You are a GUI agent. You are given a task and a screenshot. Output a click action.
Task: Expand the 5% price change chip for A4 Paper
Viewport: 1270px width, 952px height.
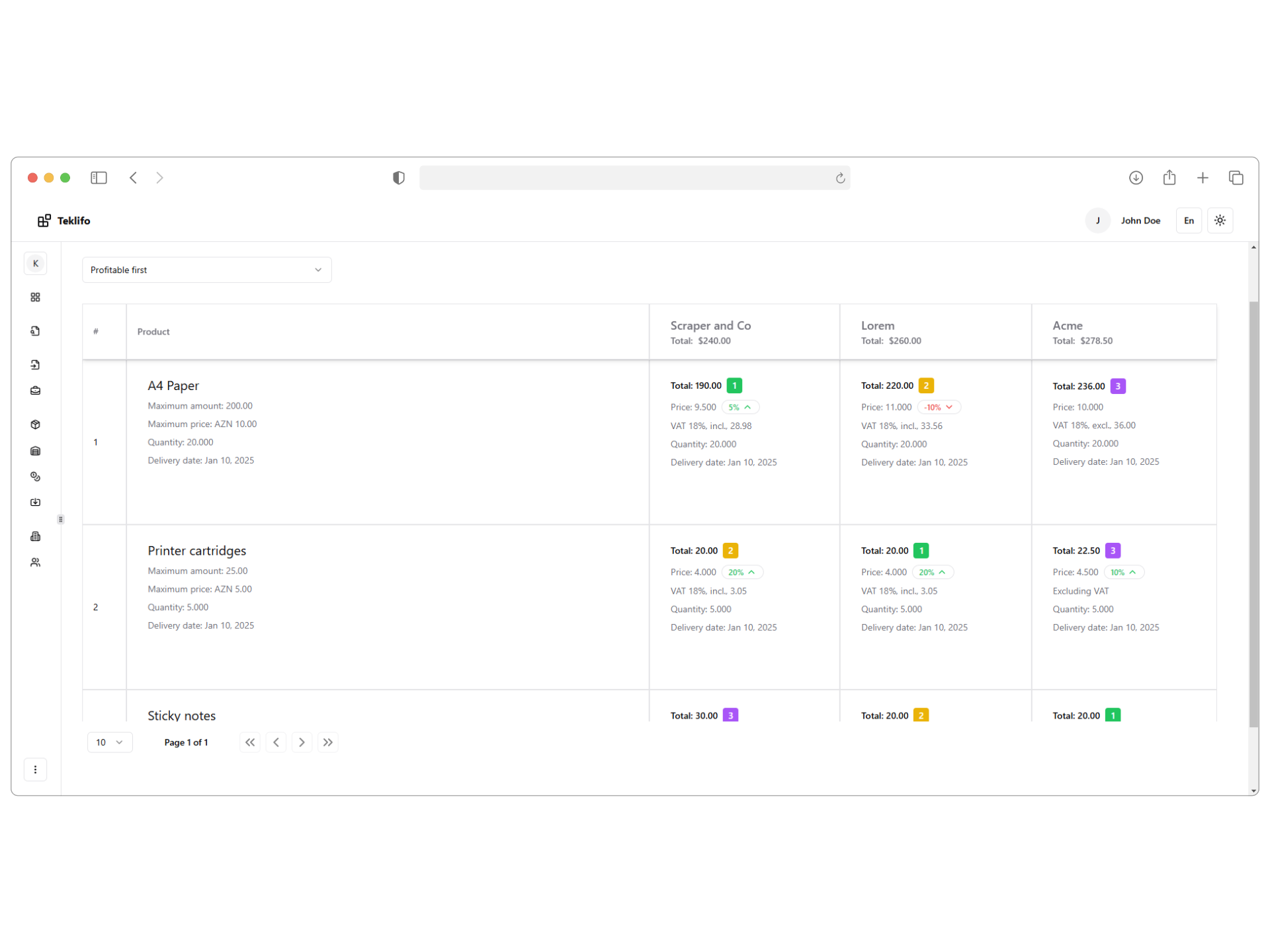(x=740, y=407)
